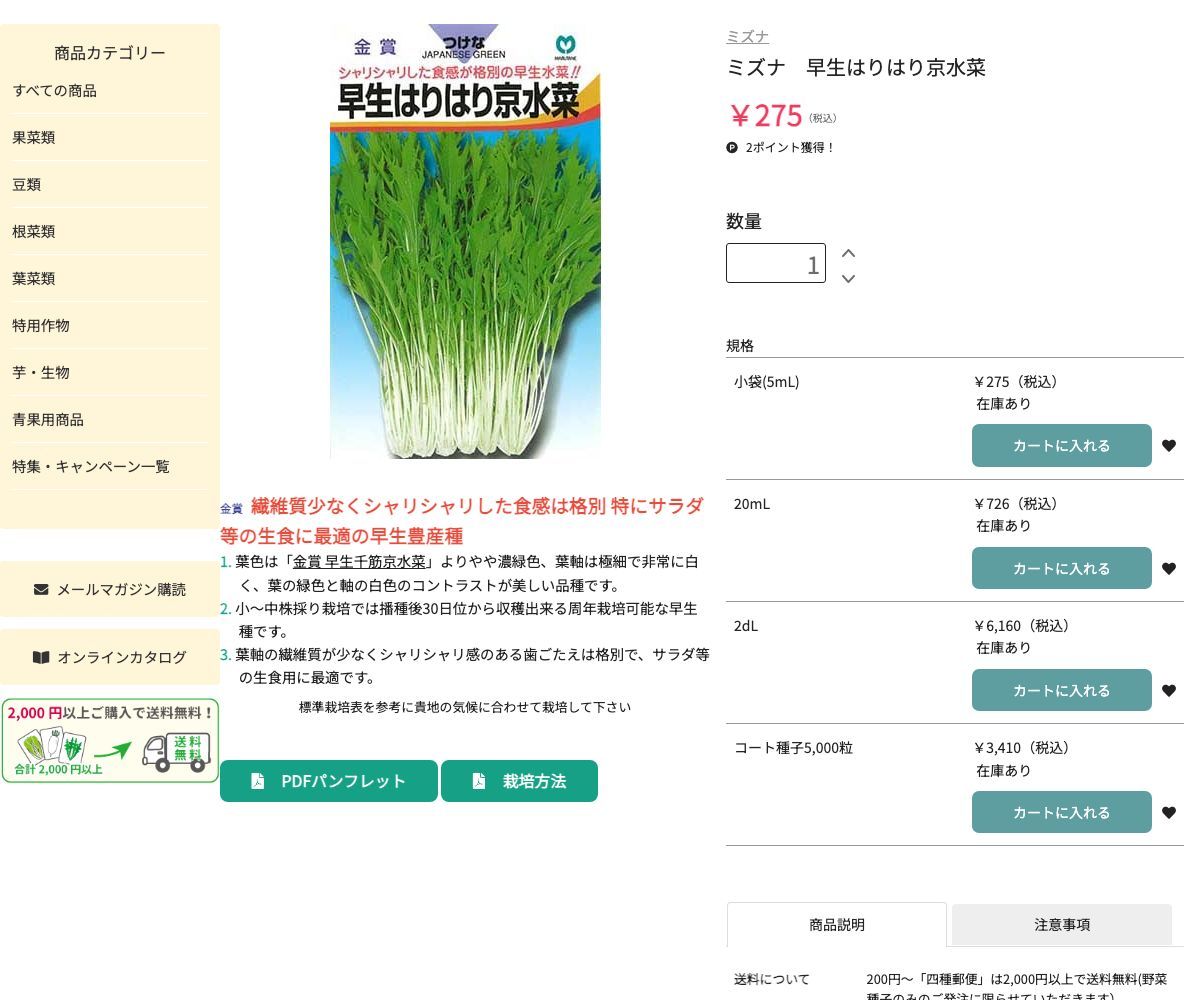Viewport: 1200px width, 1000px height.
Task: Toggle the heart favorite for 小袋(5mL)
Action: point(1169,446)
